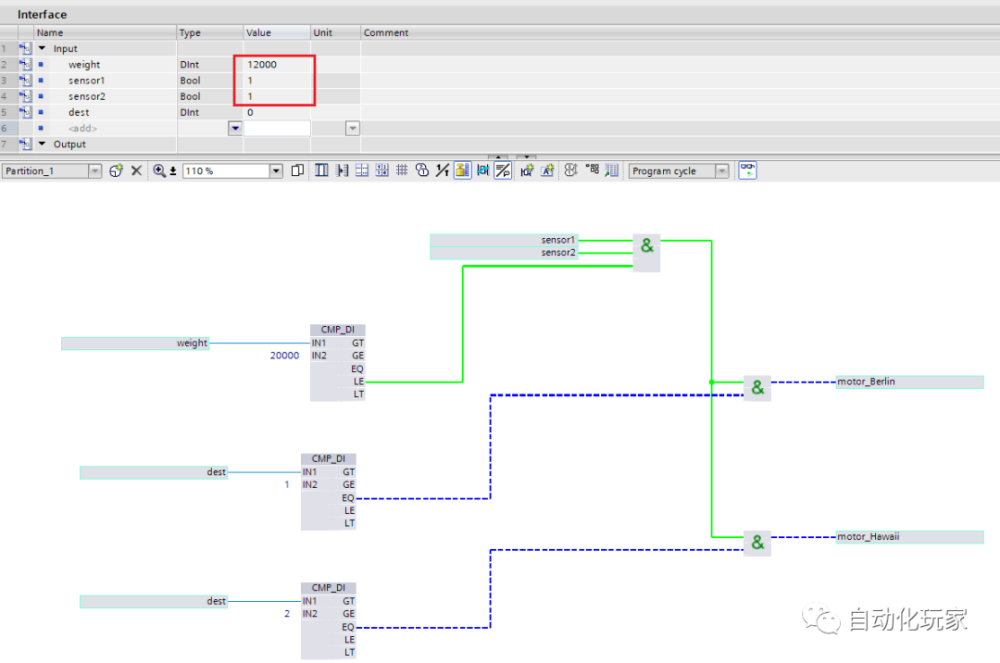This screenshot has height=663, width=1000.
Task: Click the sheet frame layout icon
Action: click(321, 170)
